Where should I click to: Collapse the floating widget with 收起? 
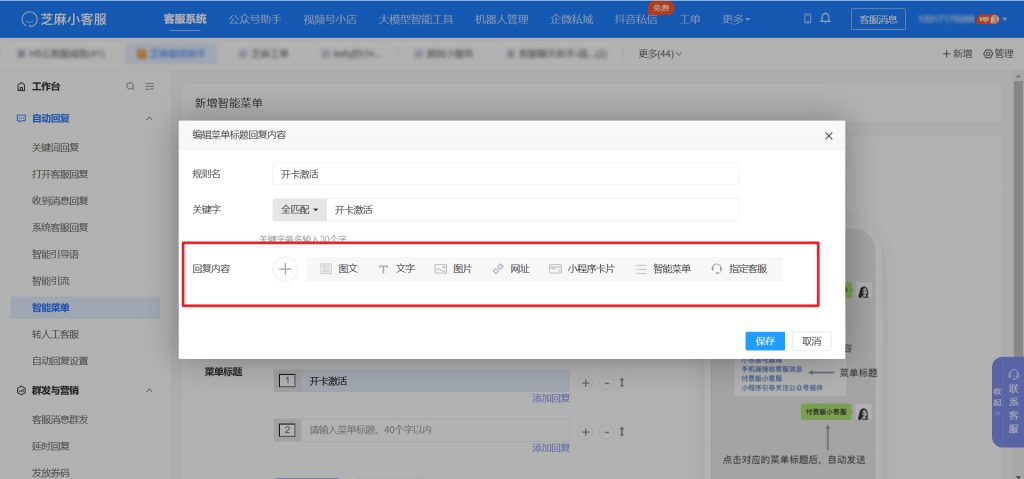click(x=997, y=399)
